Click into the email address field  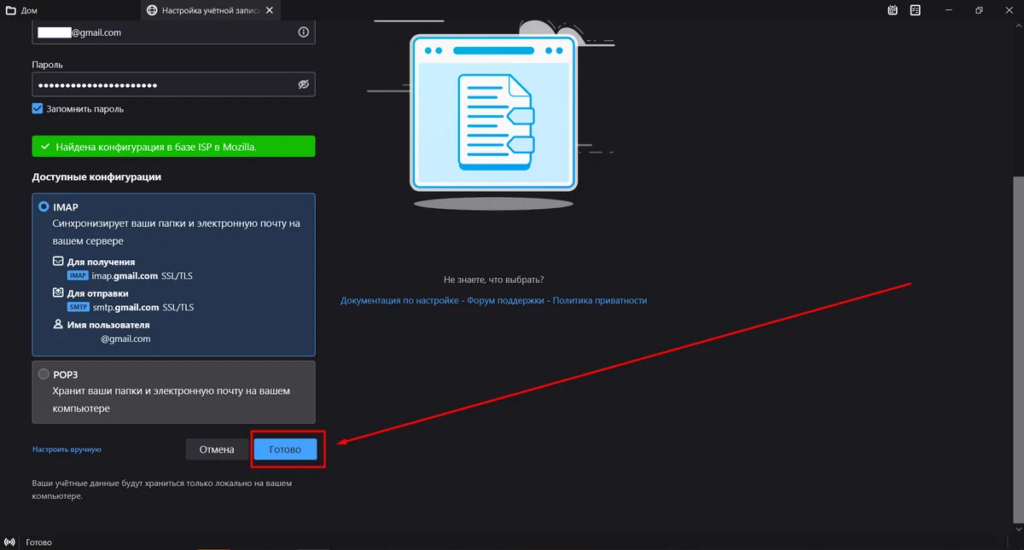tap(173, 32)
